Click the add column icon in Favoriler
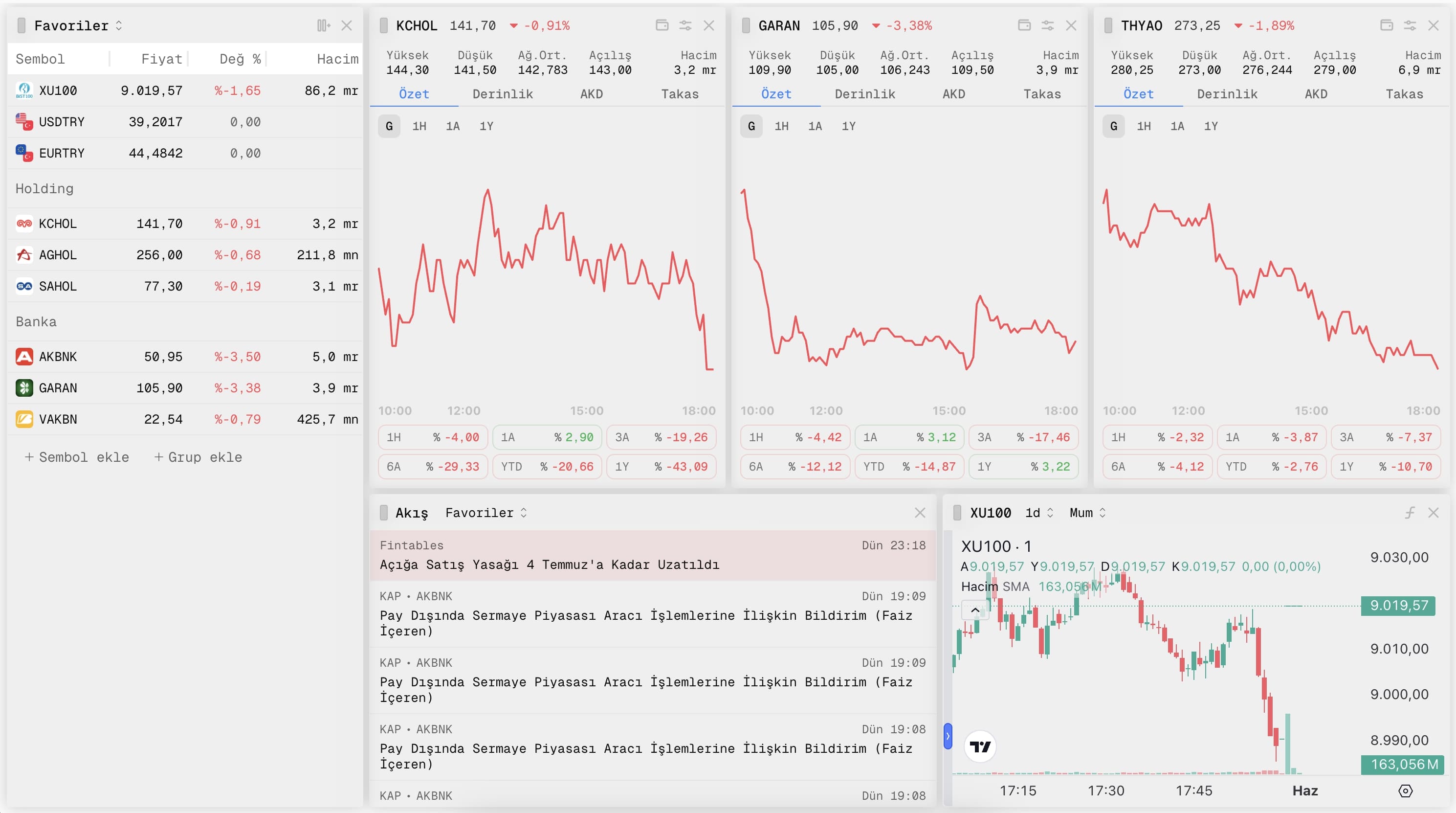1456x813 pixels. pos(323,25)
